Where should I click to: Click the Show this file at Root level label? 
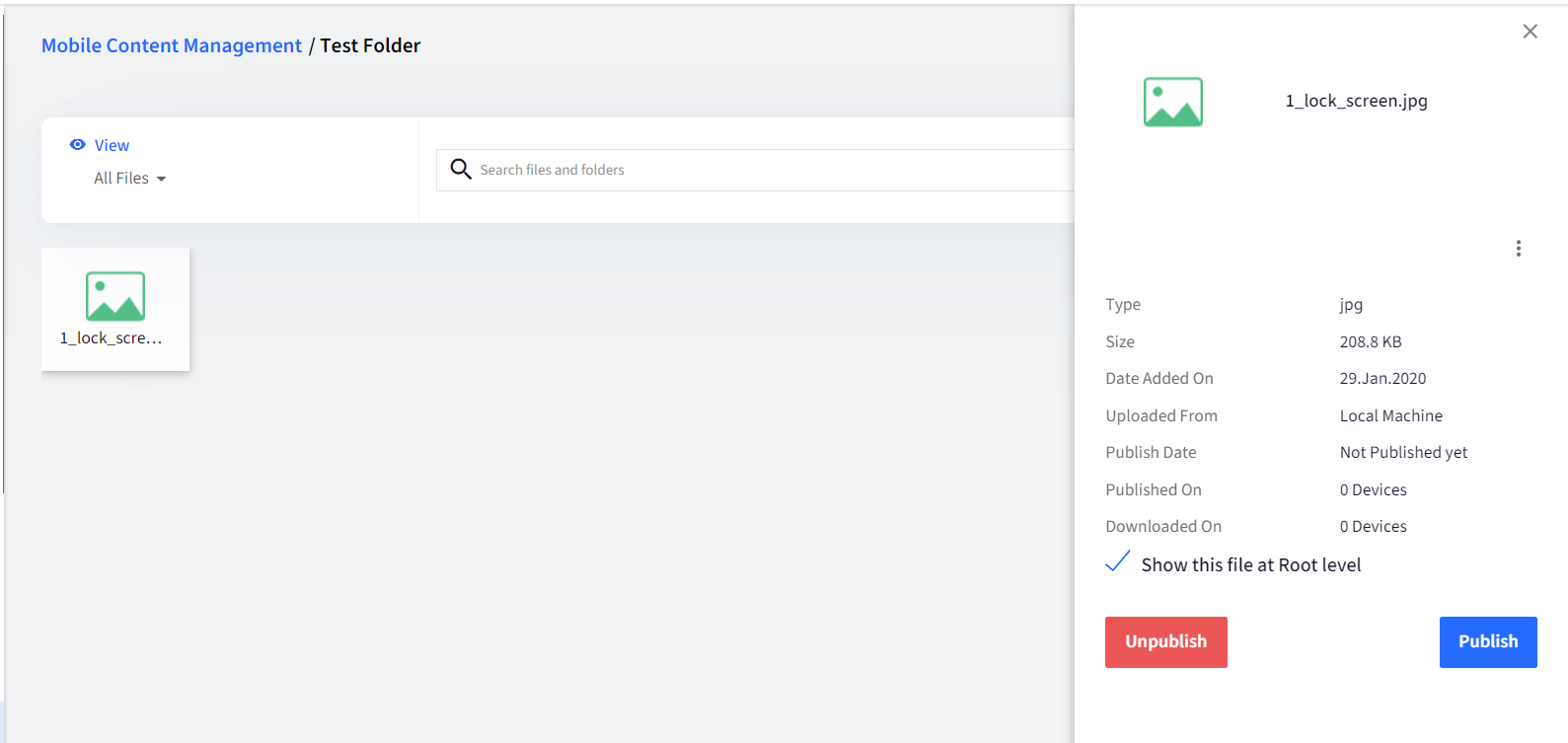pos(1250,565)
